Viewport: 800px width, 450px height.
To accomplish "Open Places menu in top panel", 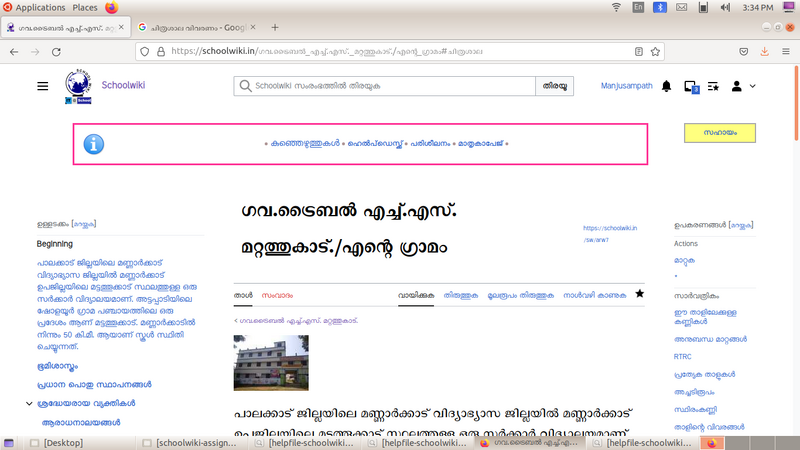I will click(x=85, y=7).
